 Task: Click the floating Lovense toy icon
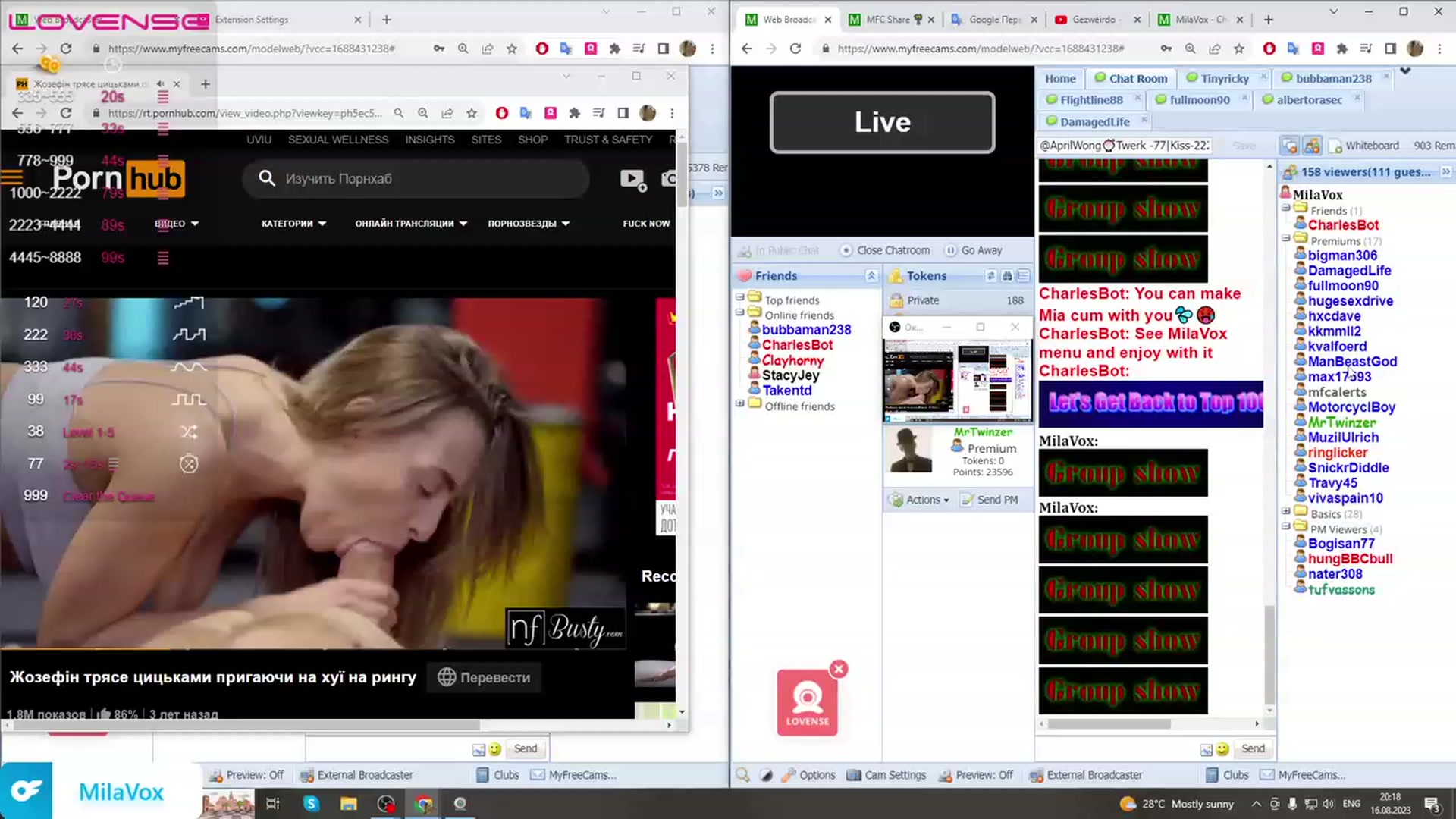pyautogui.click(x=807, y=702)
